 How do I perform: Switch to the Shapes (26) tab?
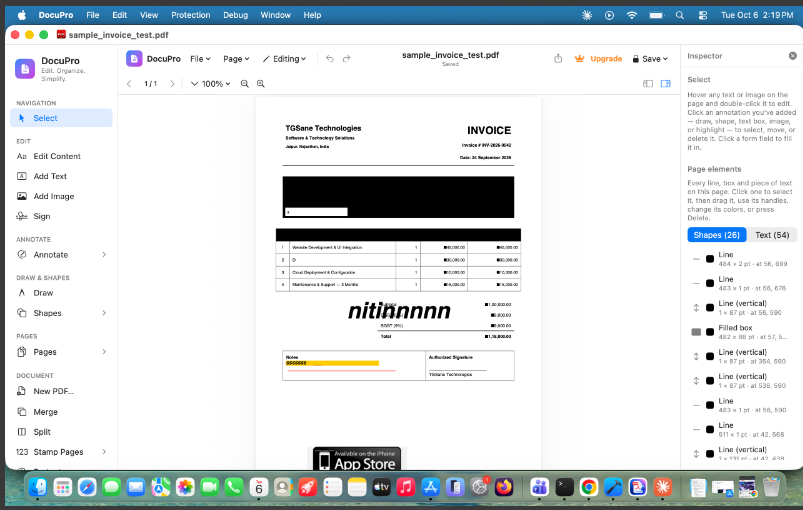pyautogui.click(x=716, y=235)
